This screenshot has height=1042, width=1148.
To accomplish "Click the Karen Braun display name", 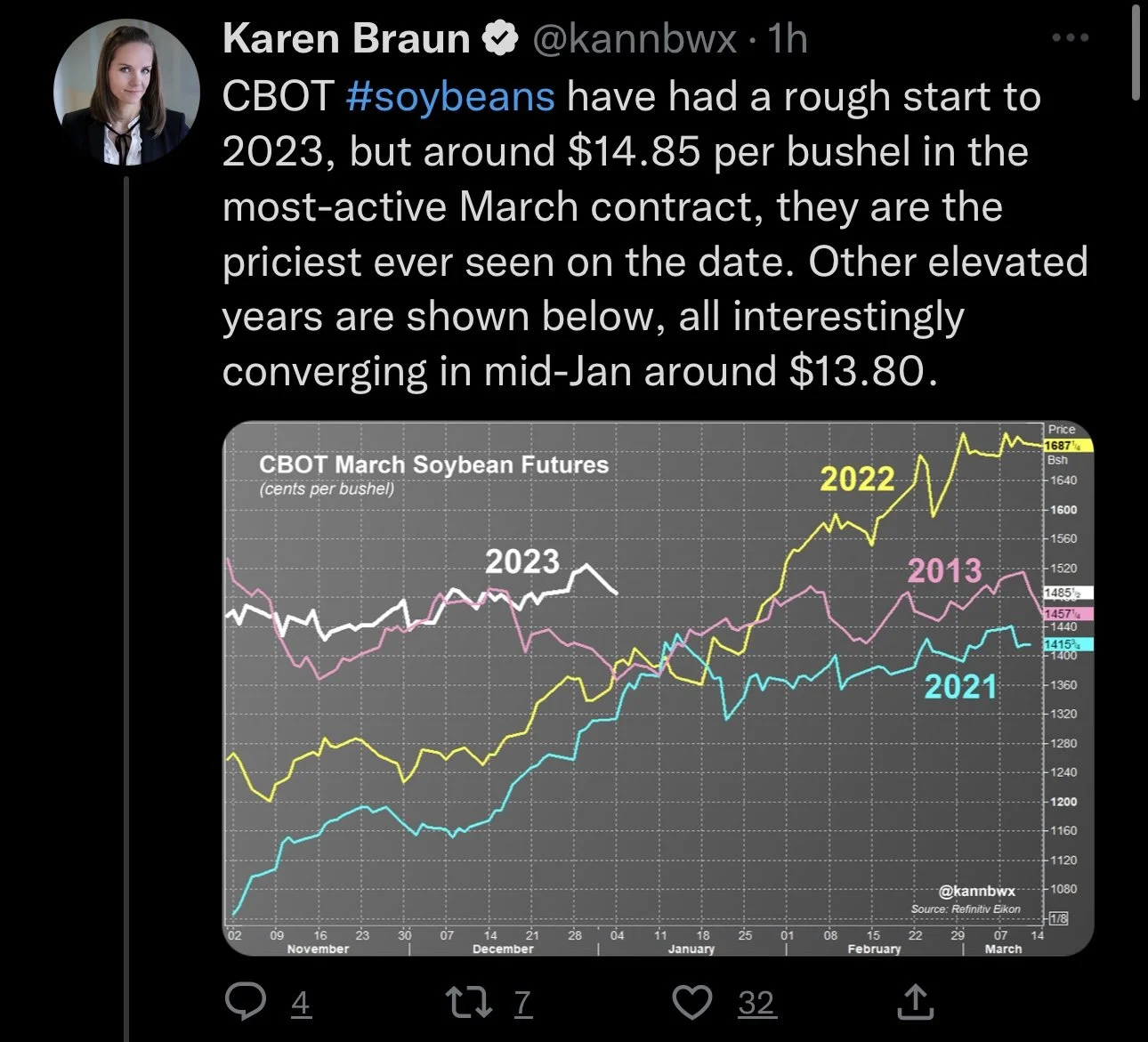I will (x=346, y=38).
